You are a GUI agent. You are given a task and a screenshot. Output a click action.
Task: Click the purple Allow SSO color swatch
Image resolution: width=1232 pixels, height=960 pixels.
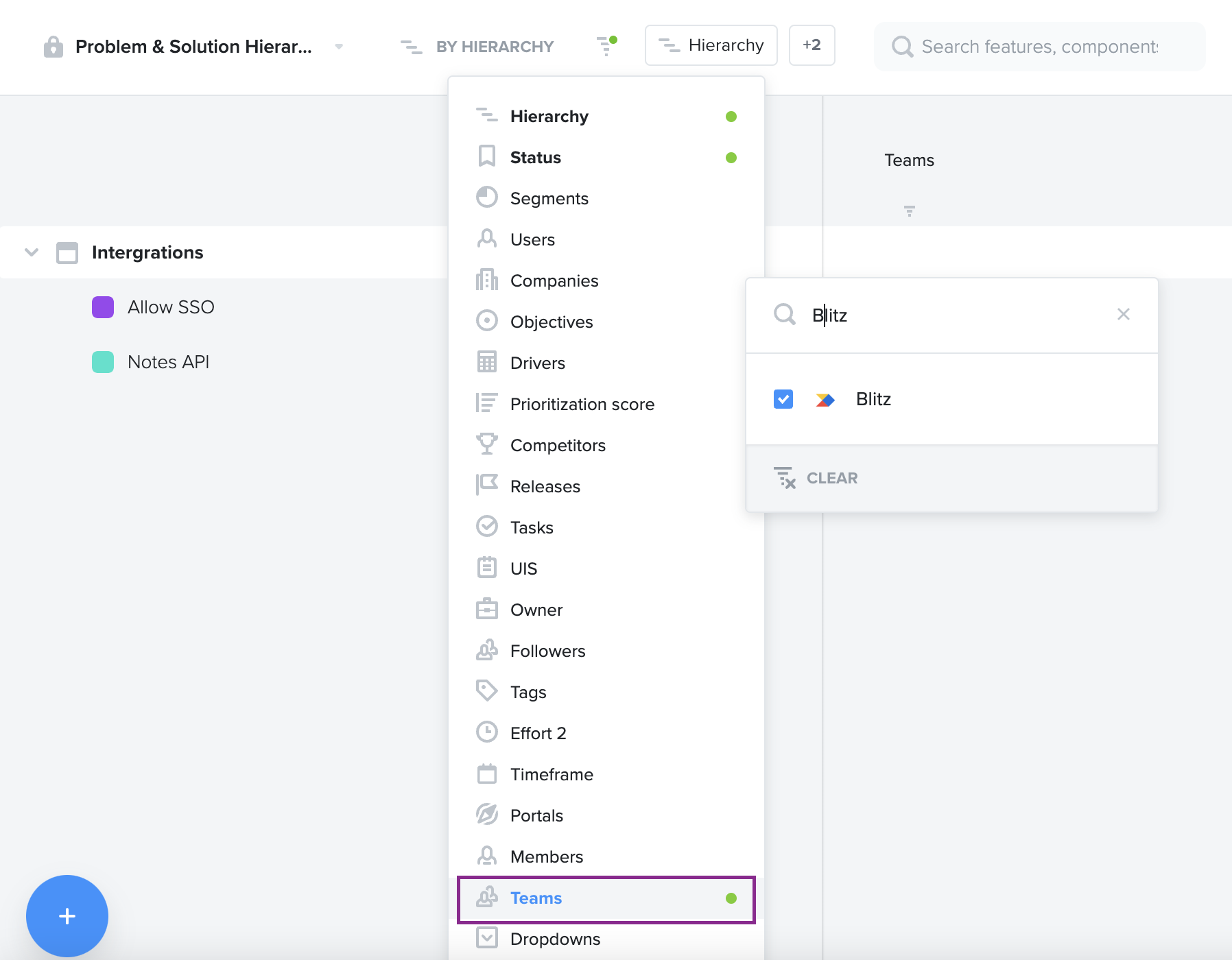pos(103,307)
